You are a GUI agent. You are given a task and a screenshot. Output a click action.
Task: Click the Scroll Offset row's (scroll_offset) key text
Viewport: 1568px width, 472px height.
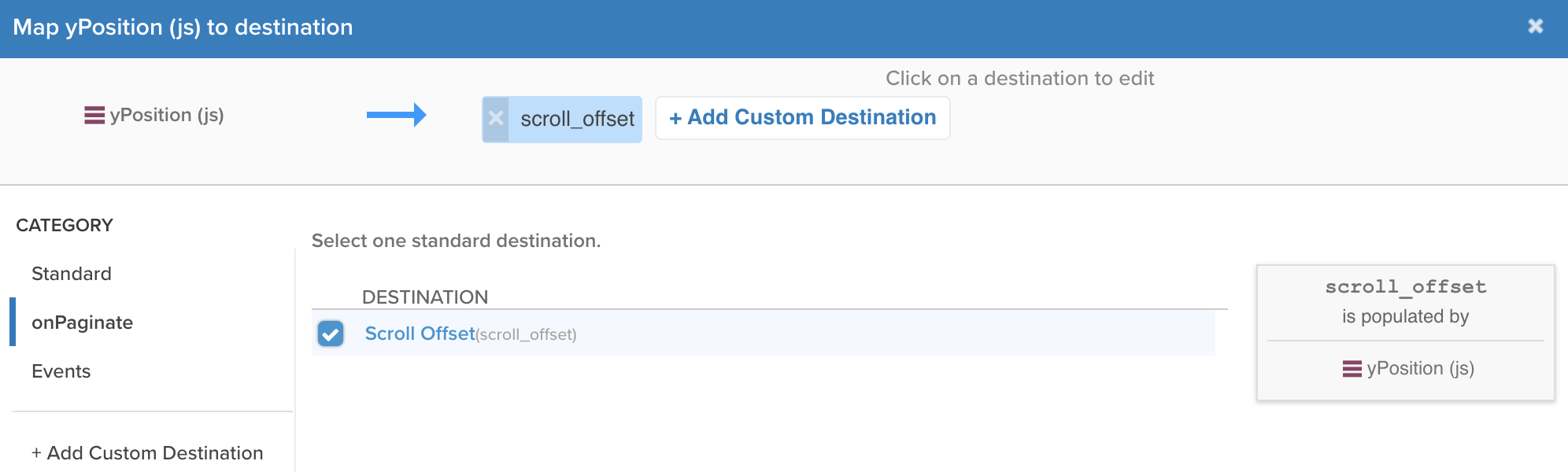click(x=526, y=335)
